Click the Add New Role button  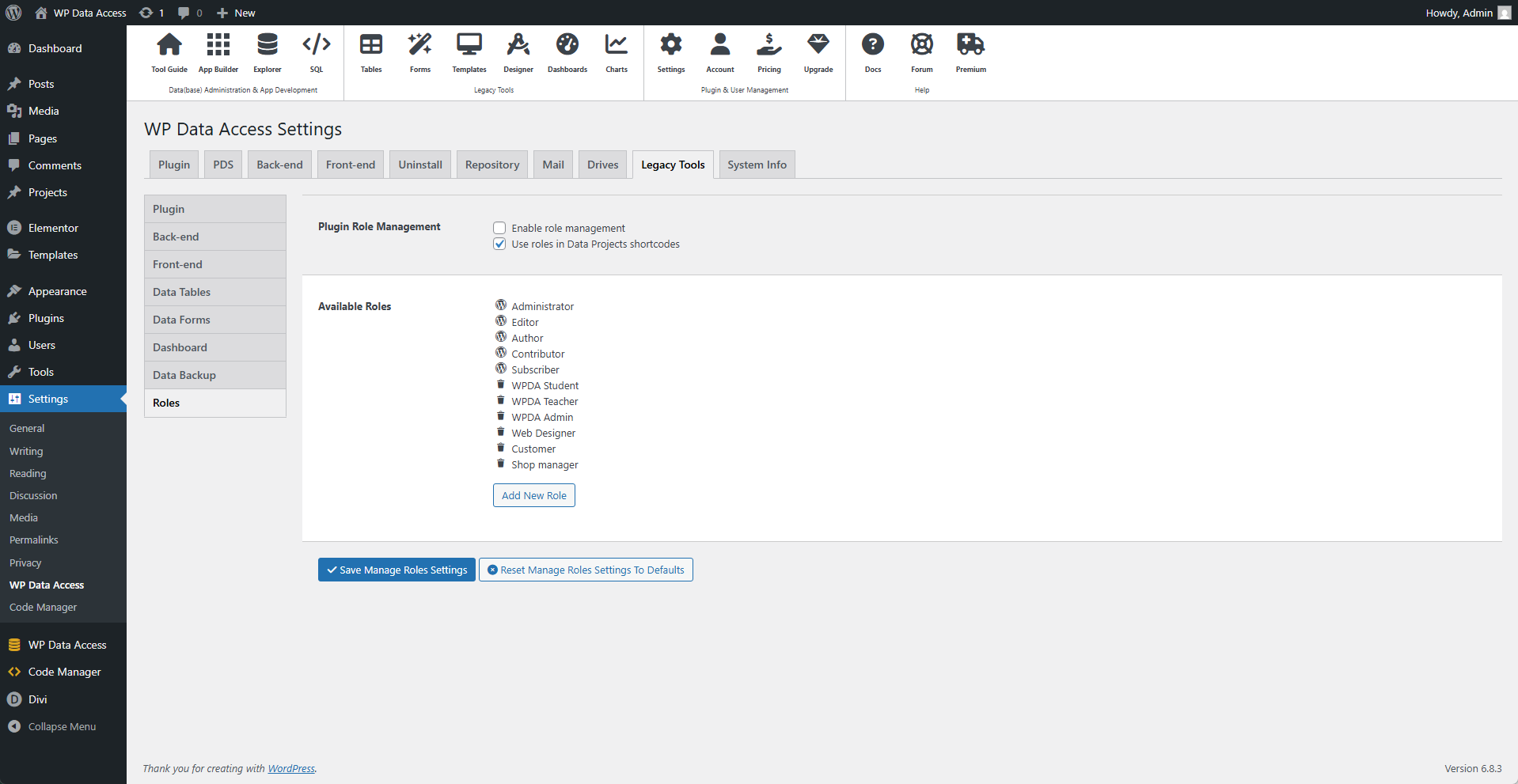[x=533, y=495]
